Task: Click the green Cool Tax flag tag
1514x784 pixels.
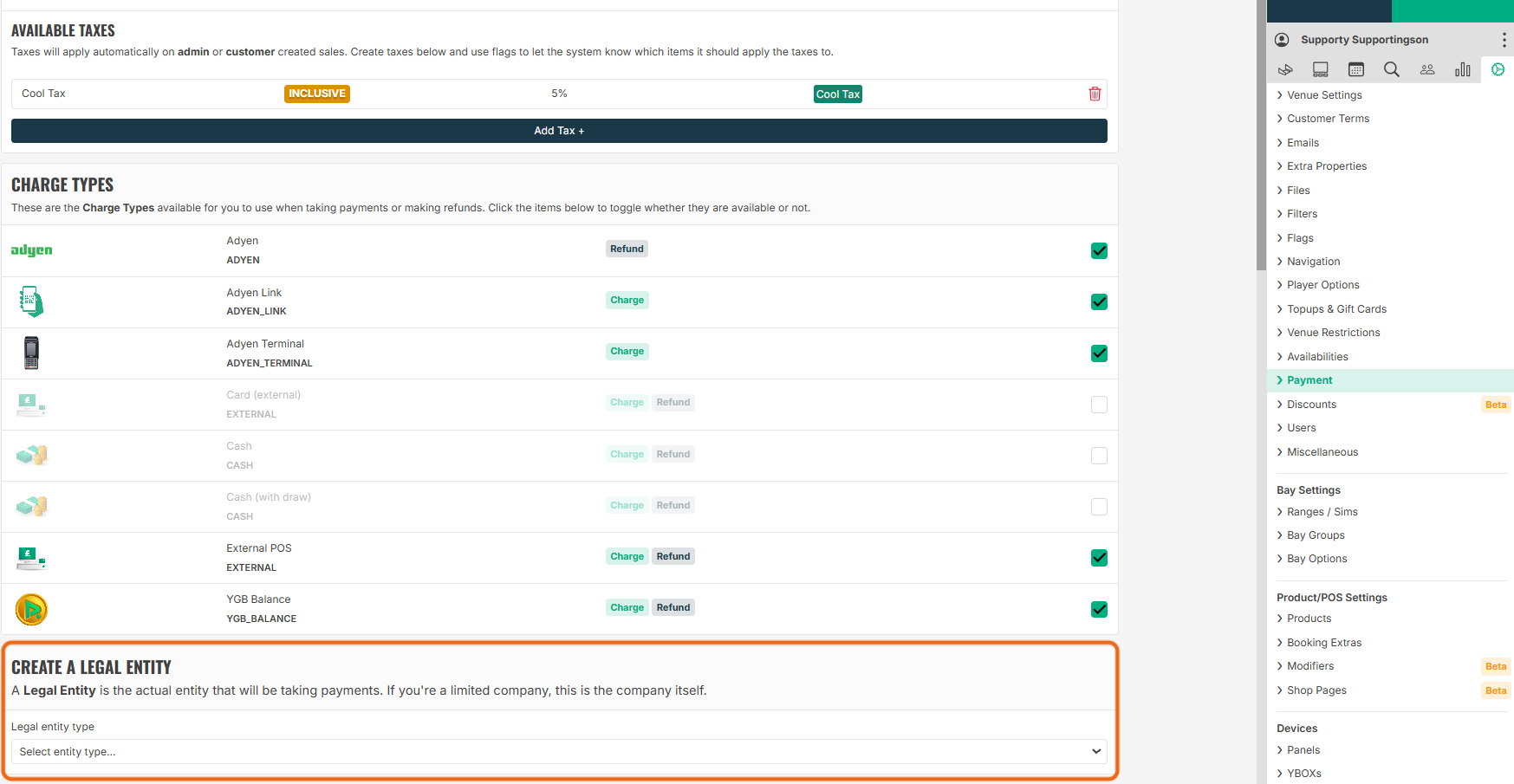Action: pyautogui.click(x=838, y=94)
